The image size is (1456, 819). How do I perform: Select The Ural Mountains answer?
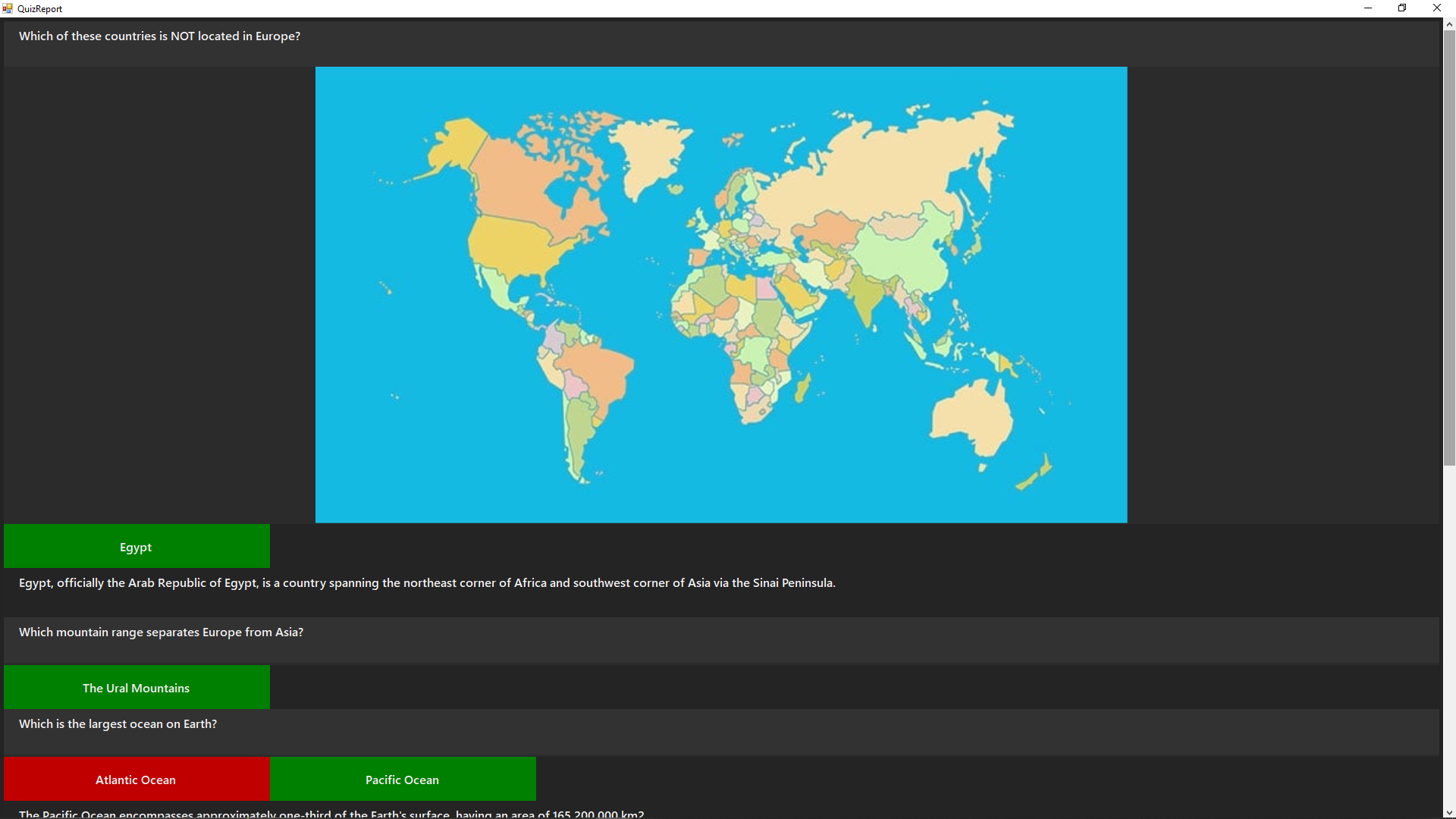coord(136,688)
